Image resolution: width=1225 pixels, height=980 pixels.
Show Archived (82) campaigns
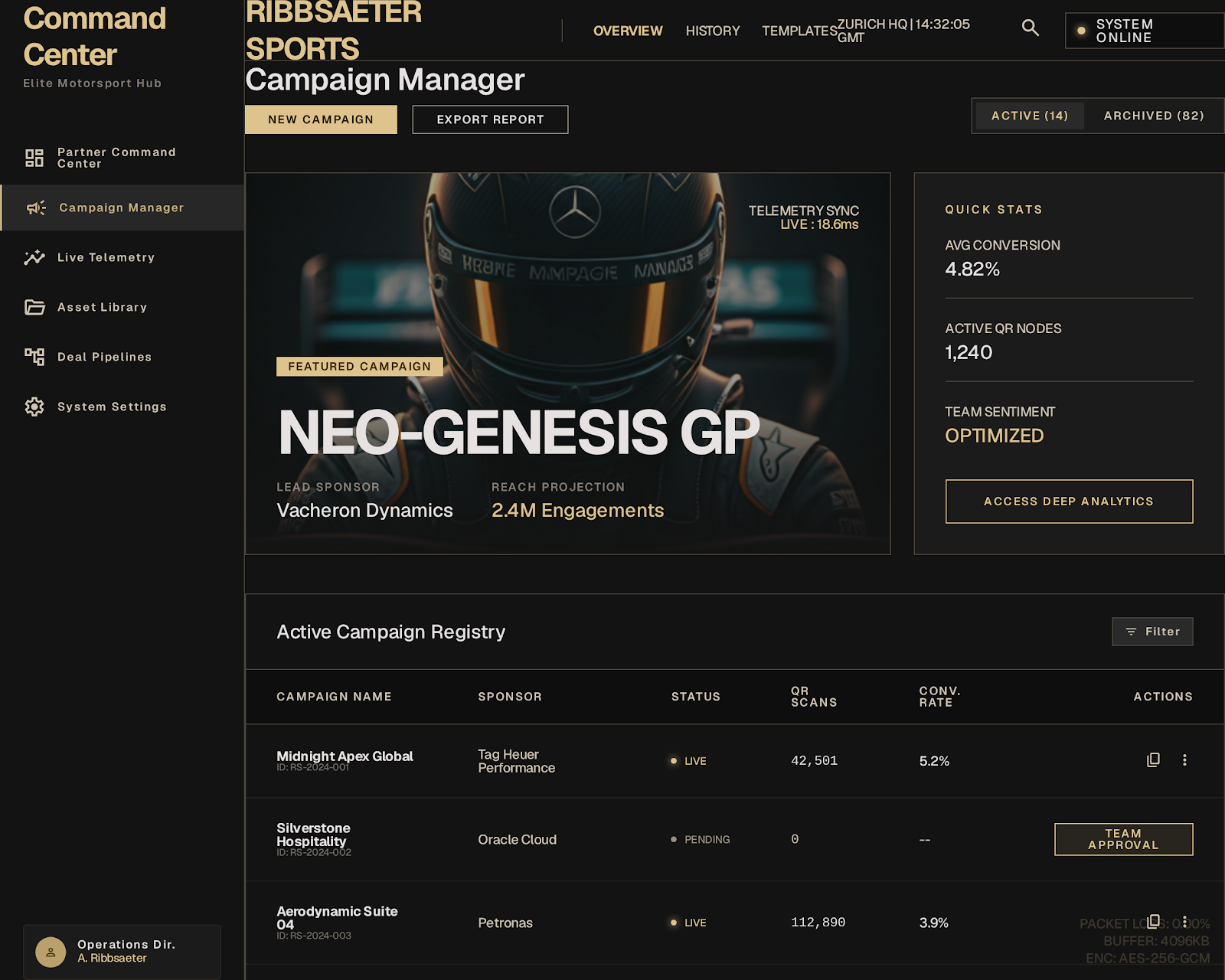point(1154,116)
